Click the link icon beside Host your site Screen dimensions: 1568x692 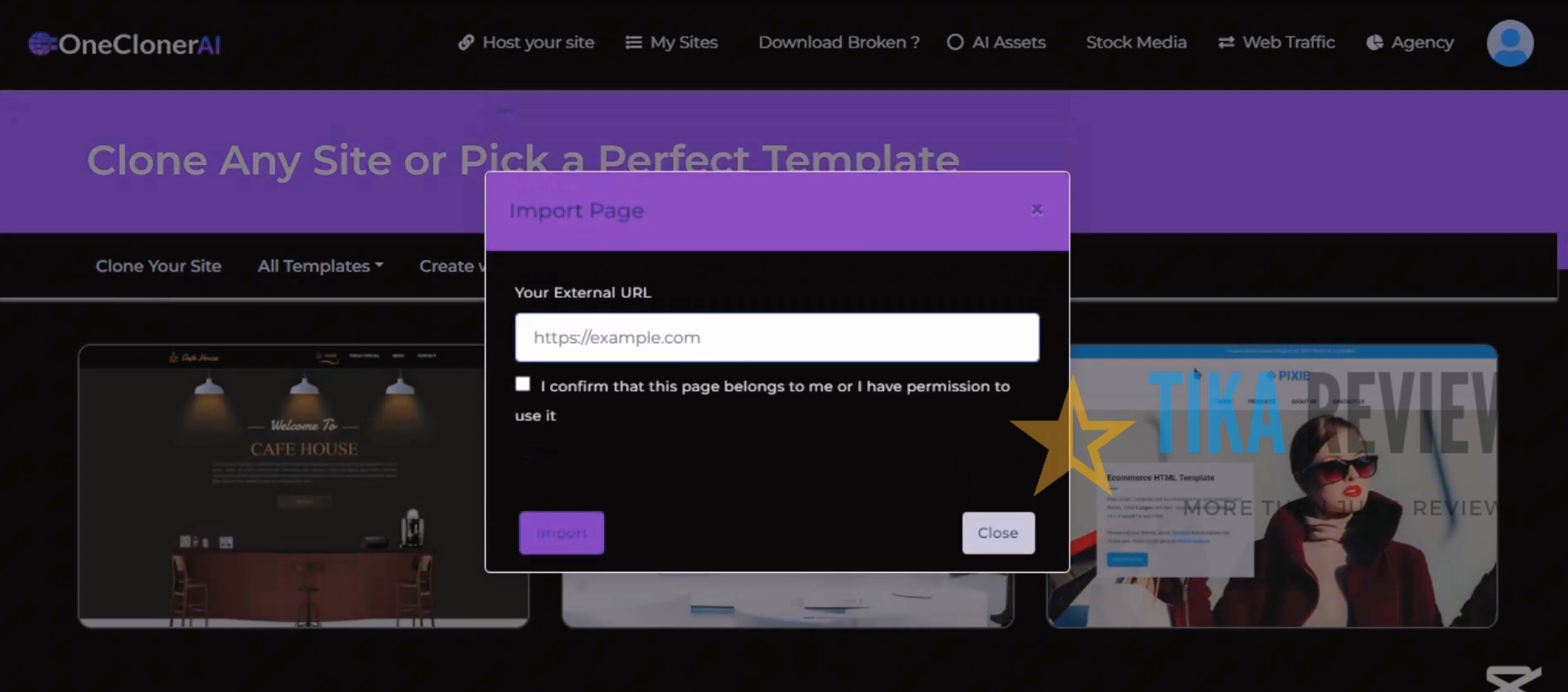click(466, 43)
